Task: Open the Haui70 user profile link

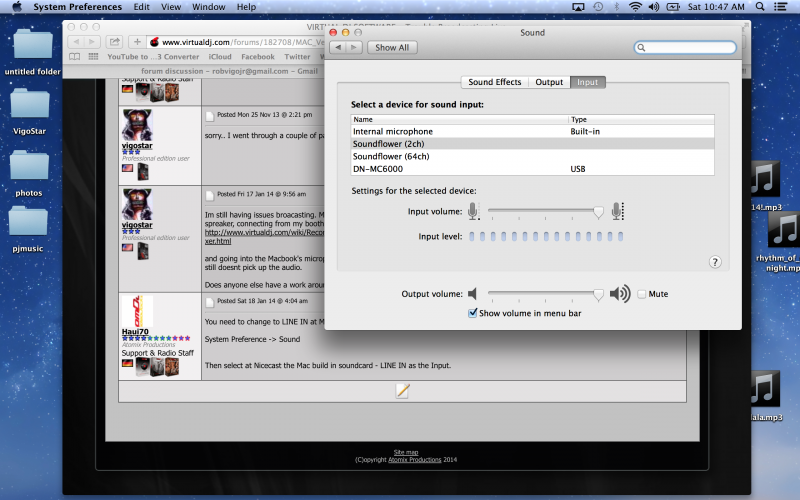Action: pyautogui.click(x=135, y=332)
